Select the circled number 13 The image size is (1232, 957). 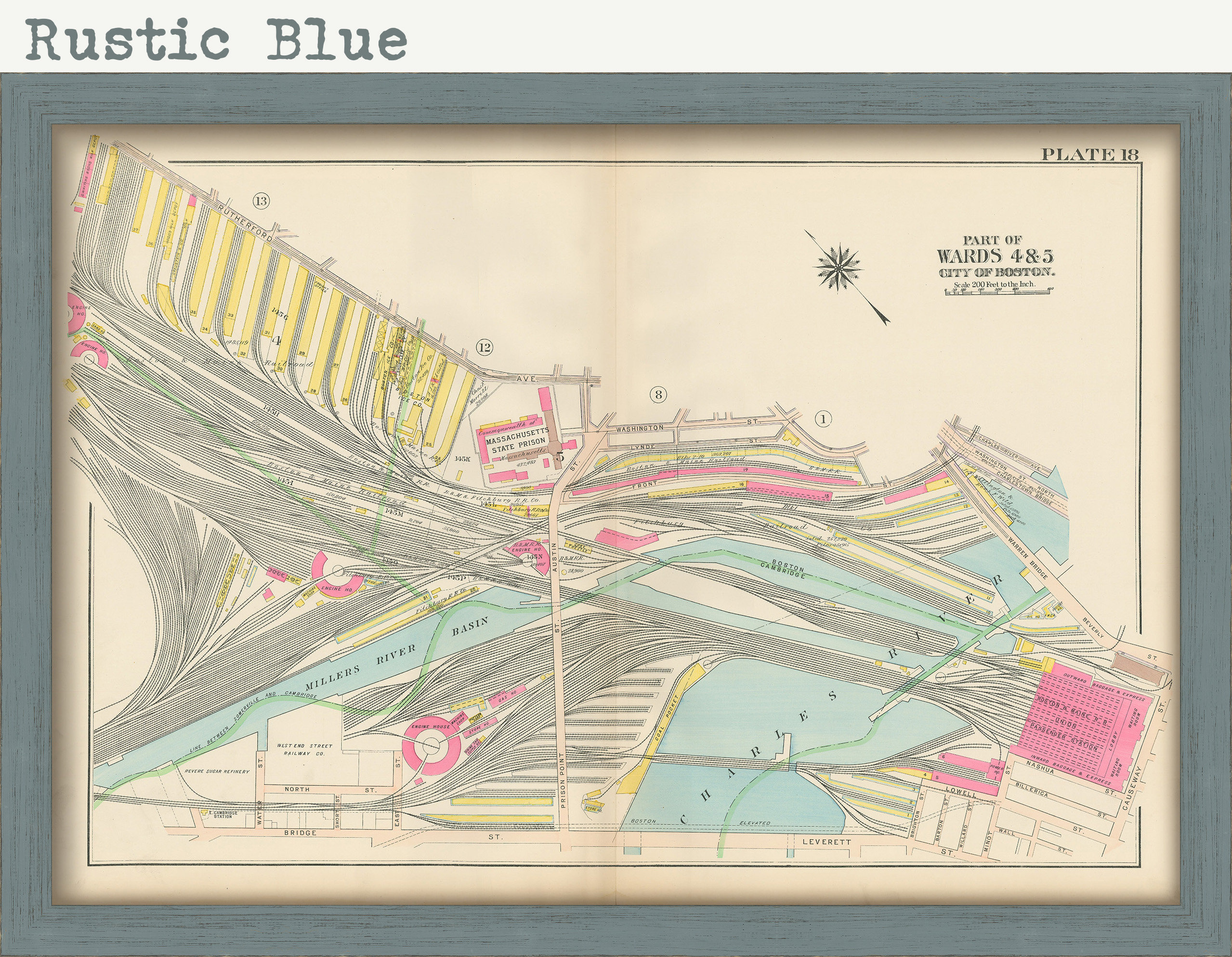pos(261,201)
